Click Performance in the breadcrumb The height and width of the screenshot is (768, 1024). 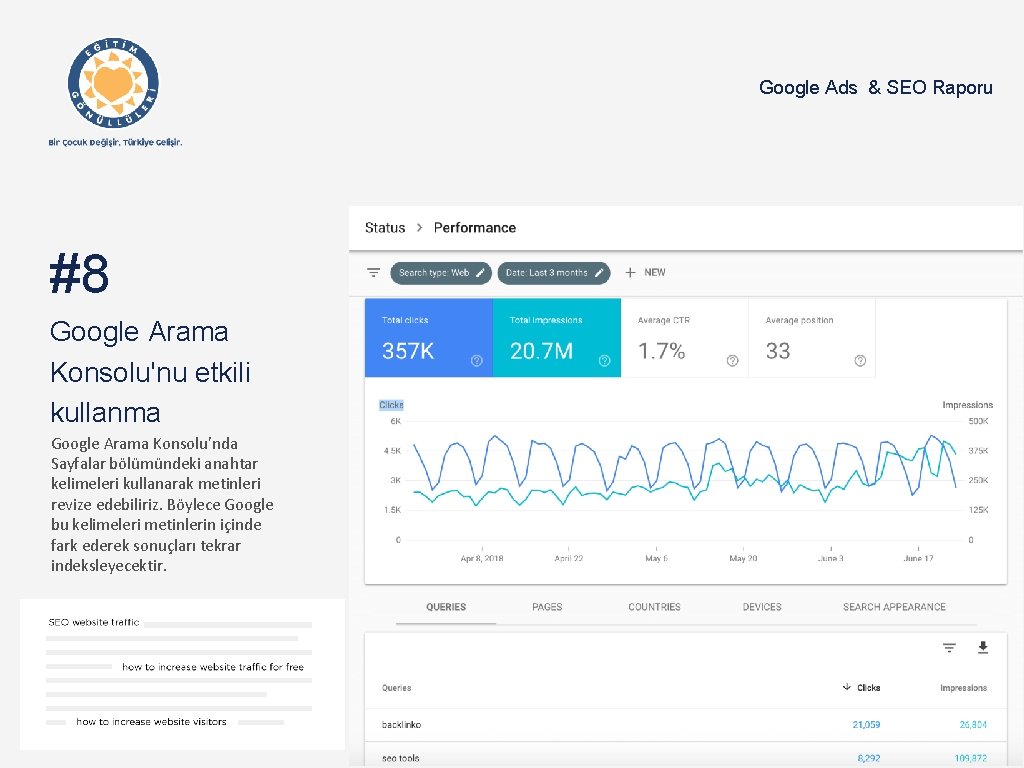pos(475,228)
